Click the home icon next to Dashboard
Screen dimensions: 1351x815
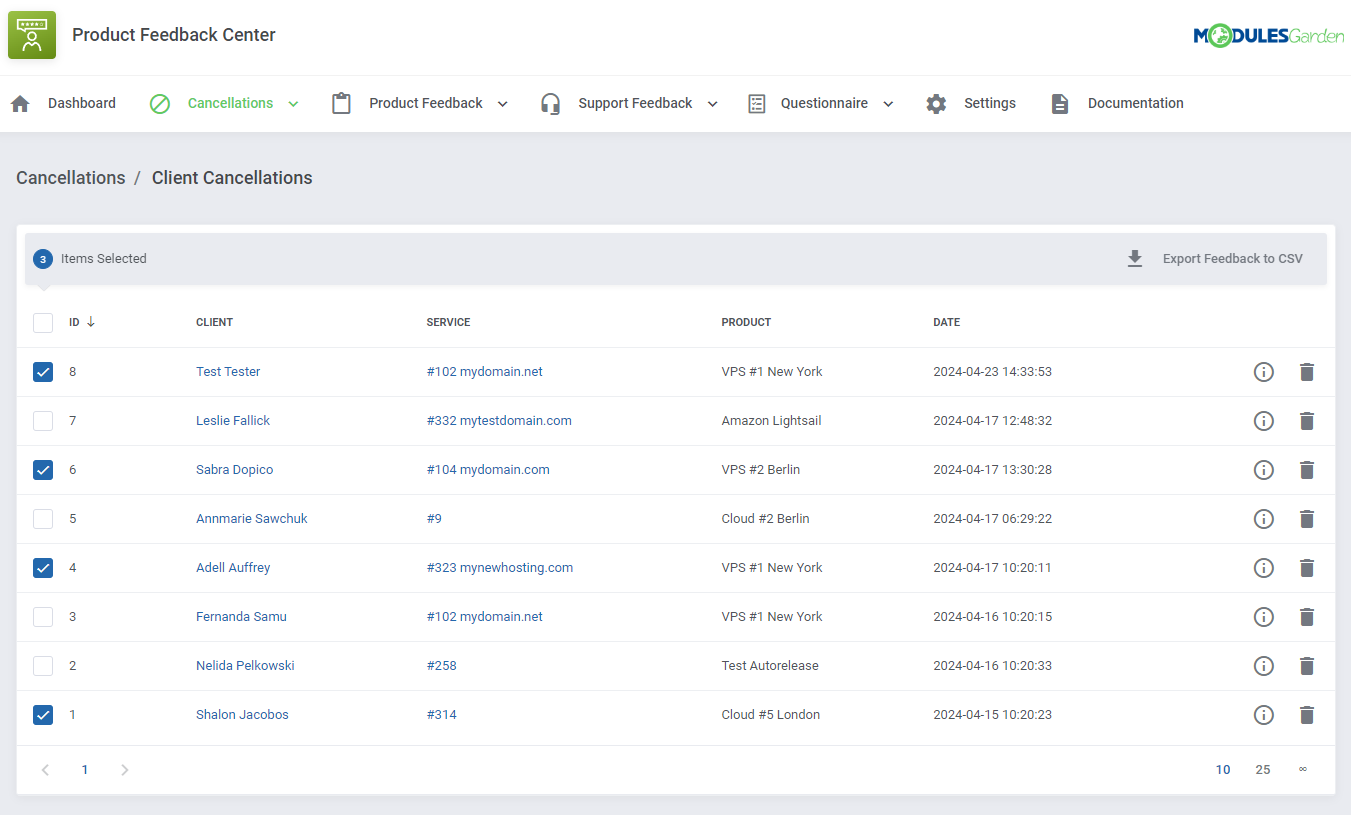[19, 103]
